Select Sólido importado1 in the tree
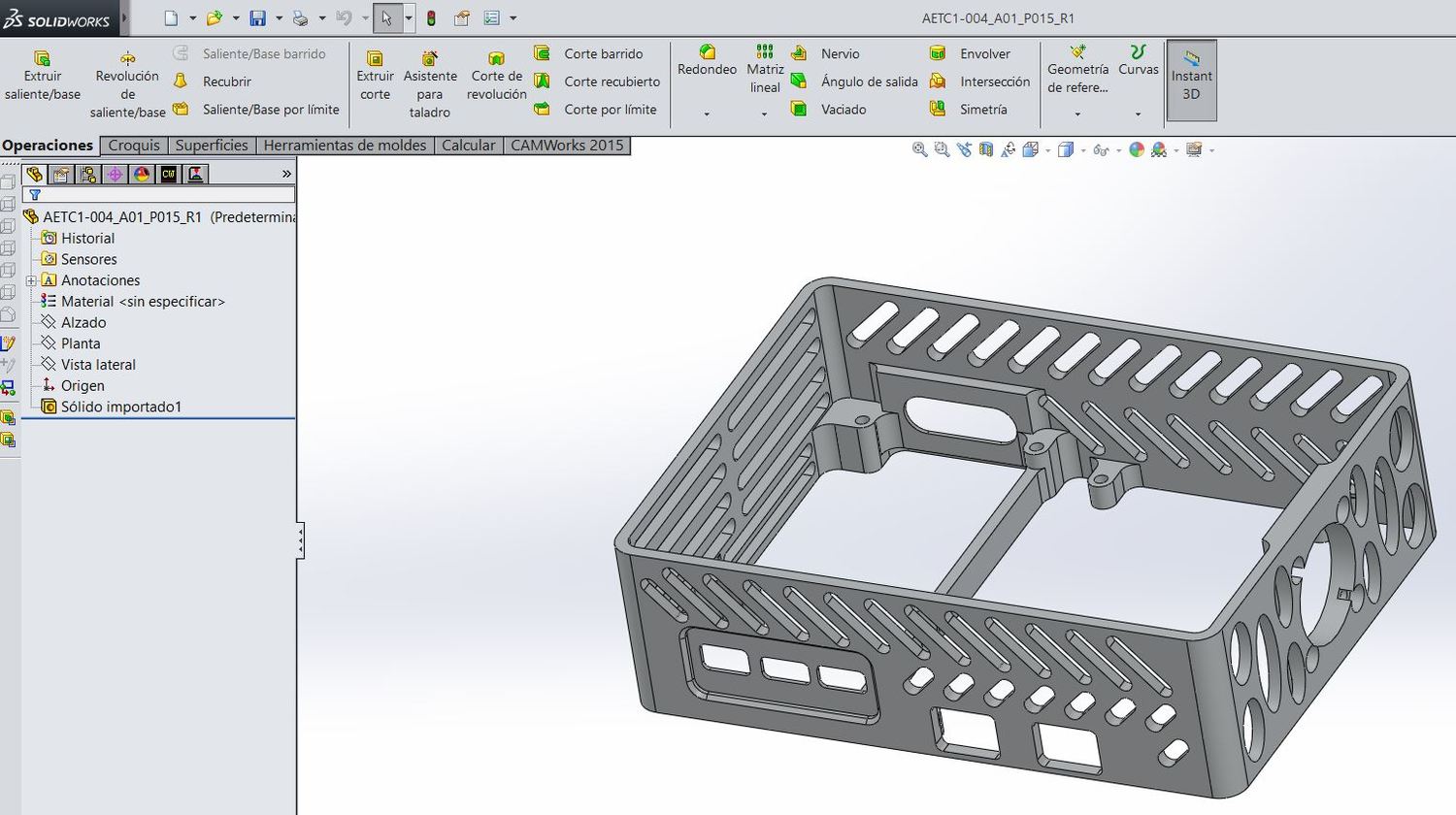Image resolution: width=1456 pixels, height=815 pixels. point(120,407)
